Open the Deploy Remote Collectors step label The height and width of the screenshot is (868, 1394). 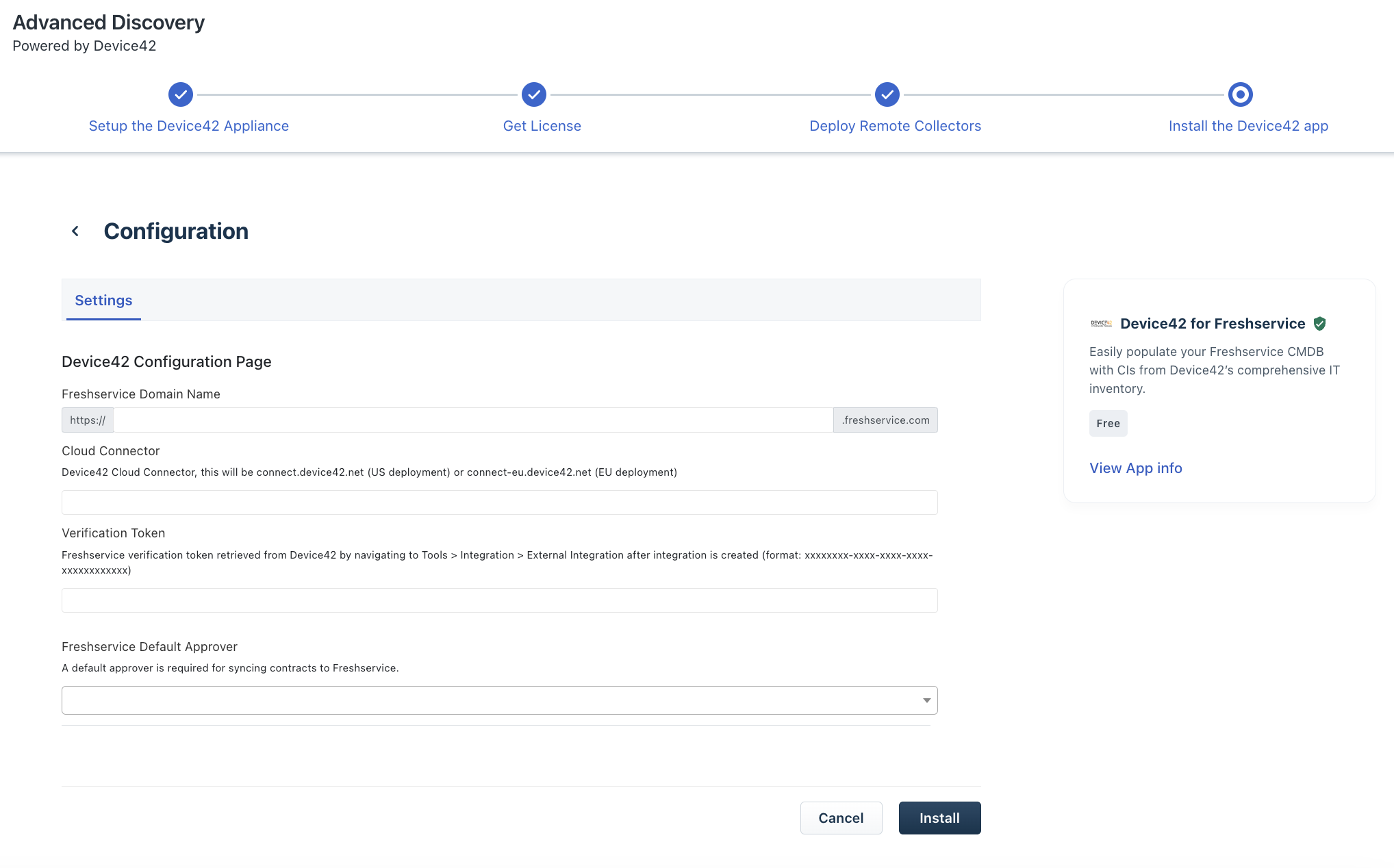pyautogui.click(x=895, y=126)
